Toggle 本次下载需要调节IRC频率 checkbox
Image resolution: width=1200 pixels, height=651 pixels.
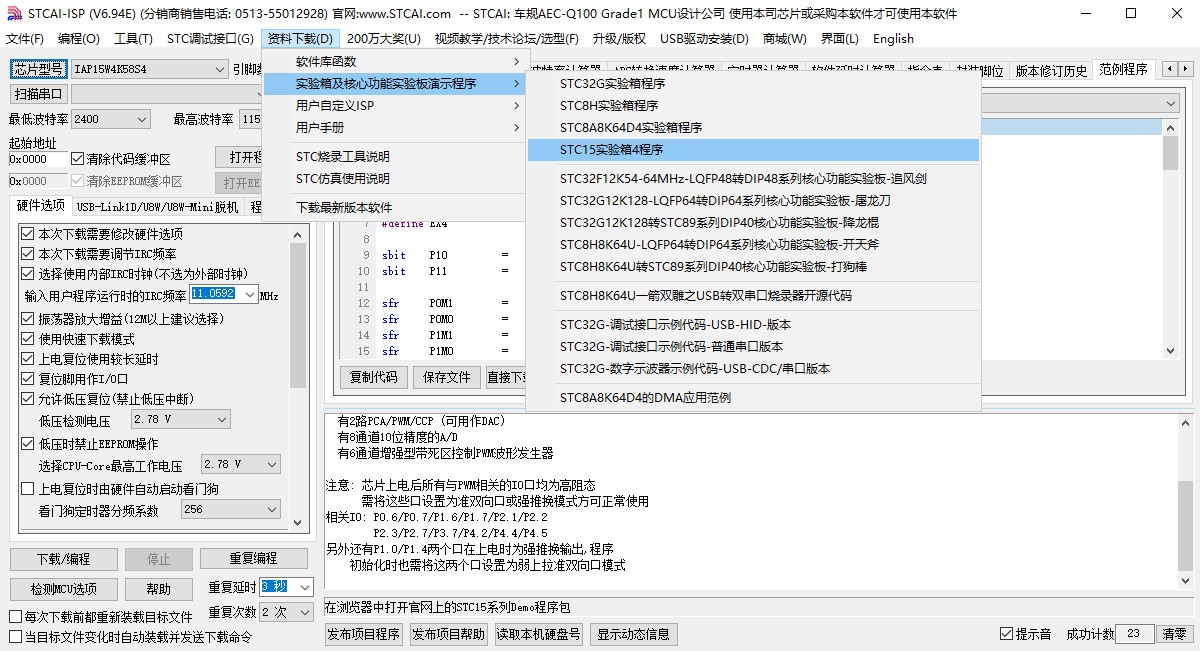pos(28,253)
